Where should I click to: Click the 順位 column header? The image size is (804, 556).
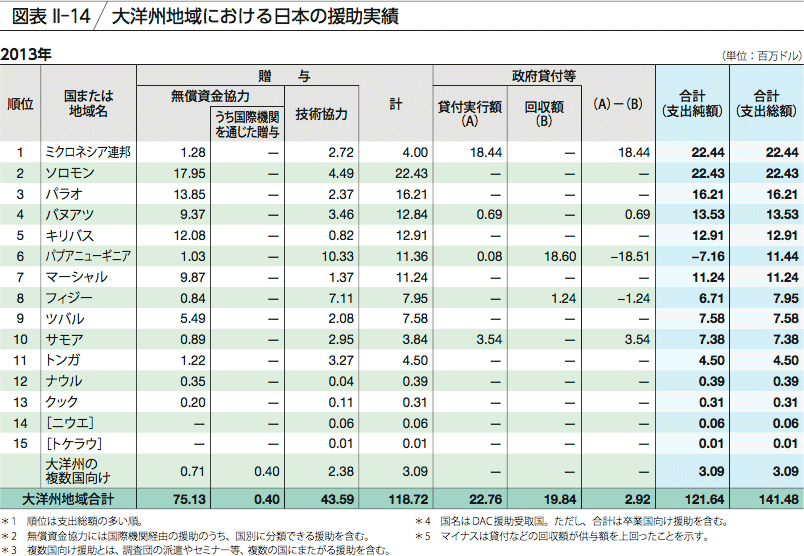click(x=20, y=104)
